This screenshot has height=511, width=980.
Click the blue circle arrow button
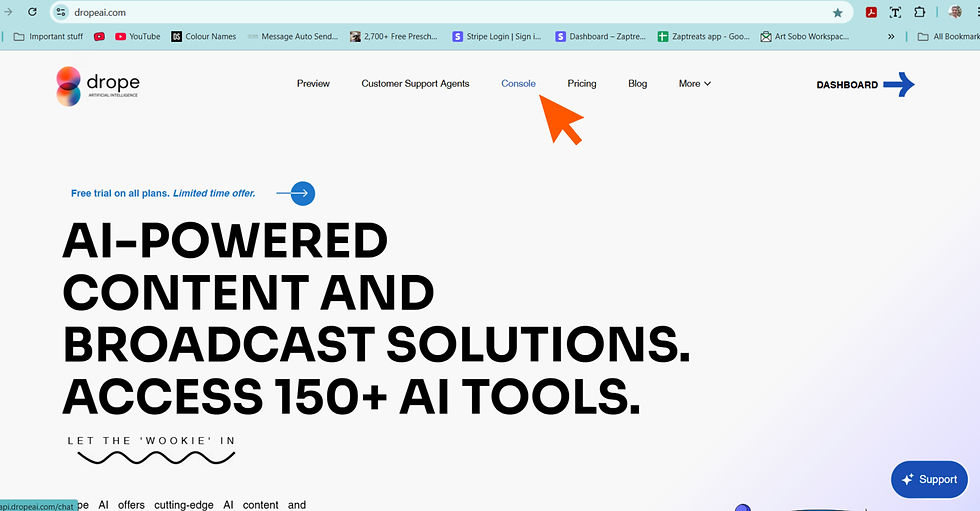pyautogui.click(x=302, y=194)
